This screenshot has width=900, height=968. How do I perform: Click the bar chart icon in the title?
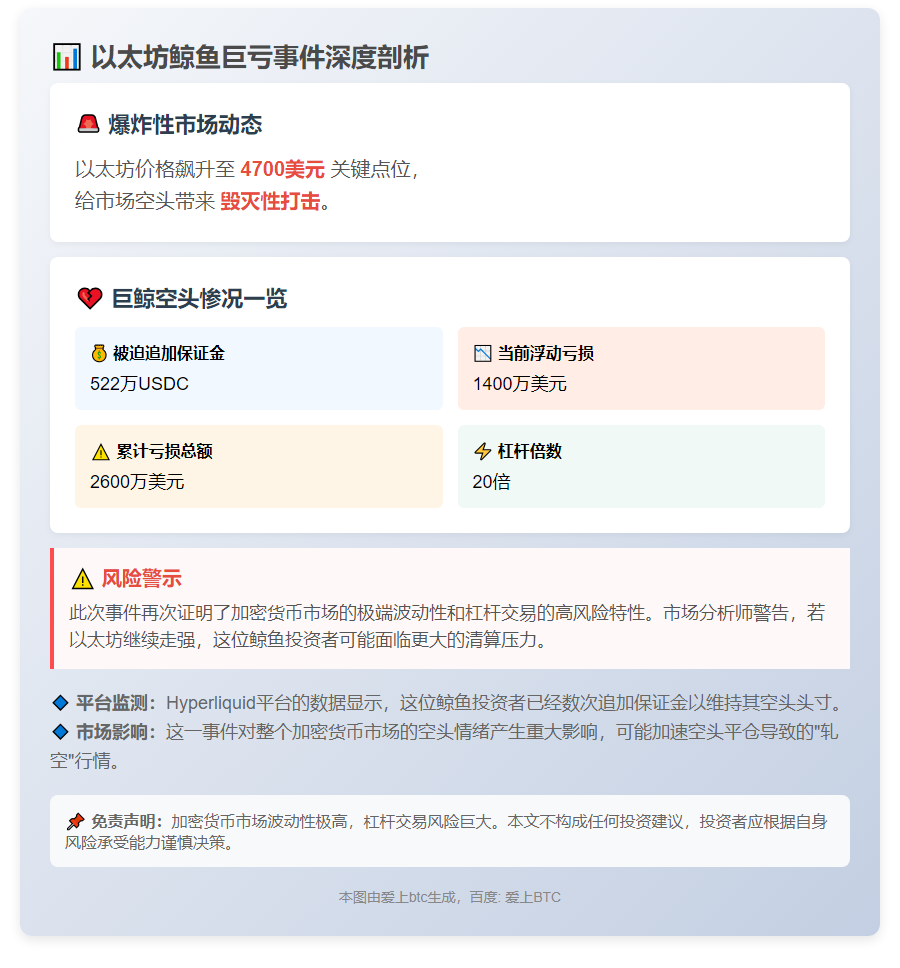(66, 58)
